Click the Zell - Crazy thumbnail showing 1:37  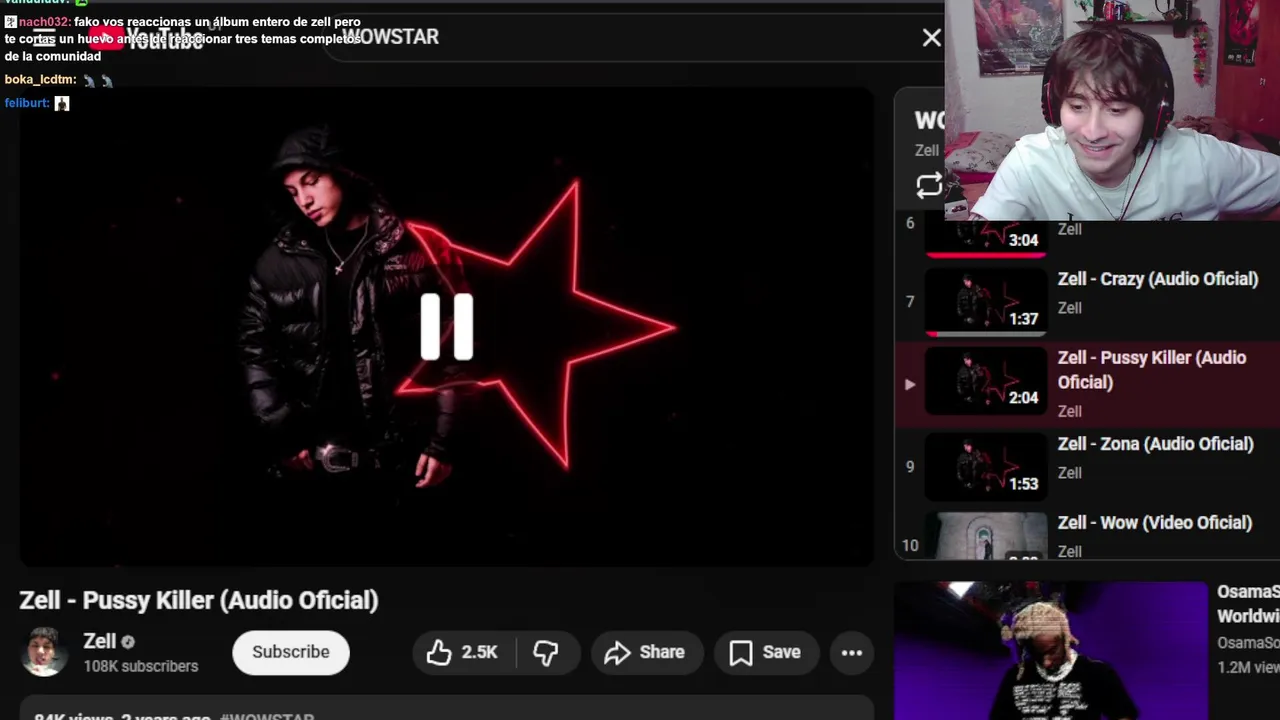(986, 301)
